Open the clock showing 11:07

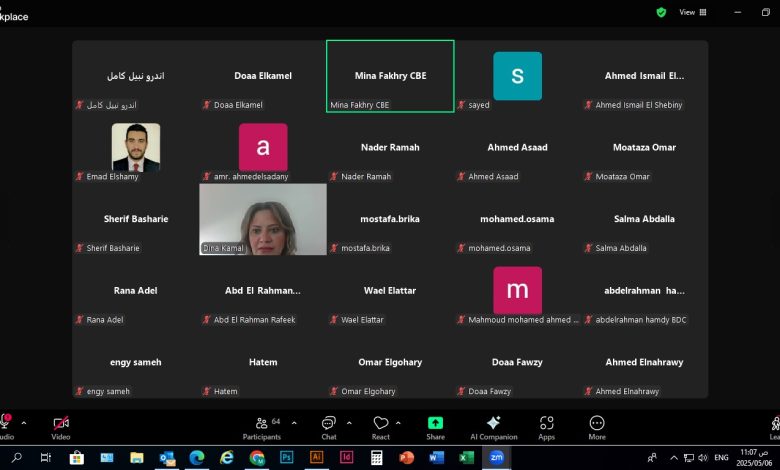(754, 458)
